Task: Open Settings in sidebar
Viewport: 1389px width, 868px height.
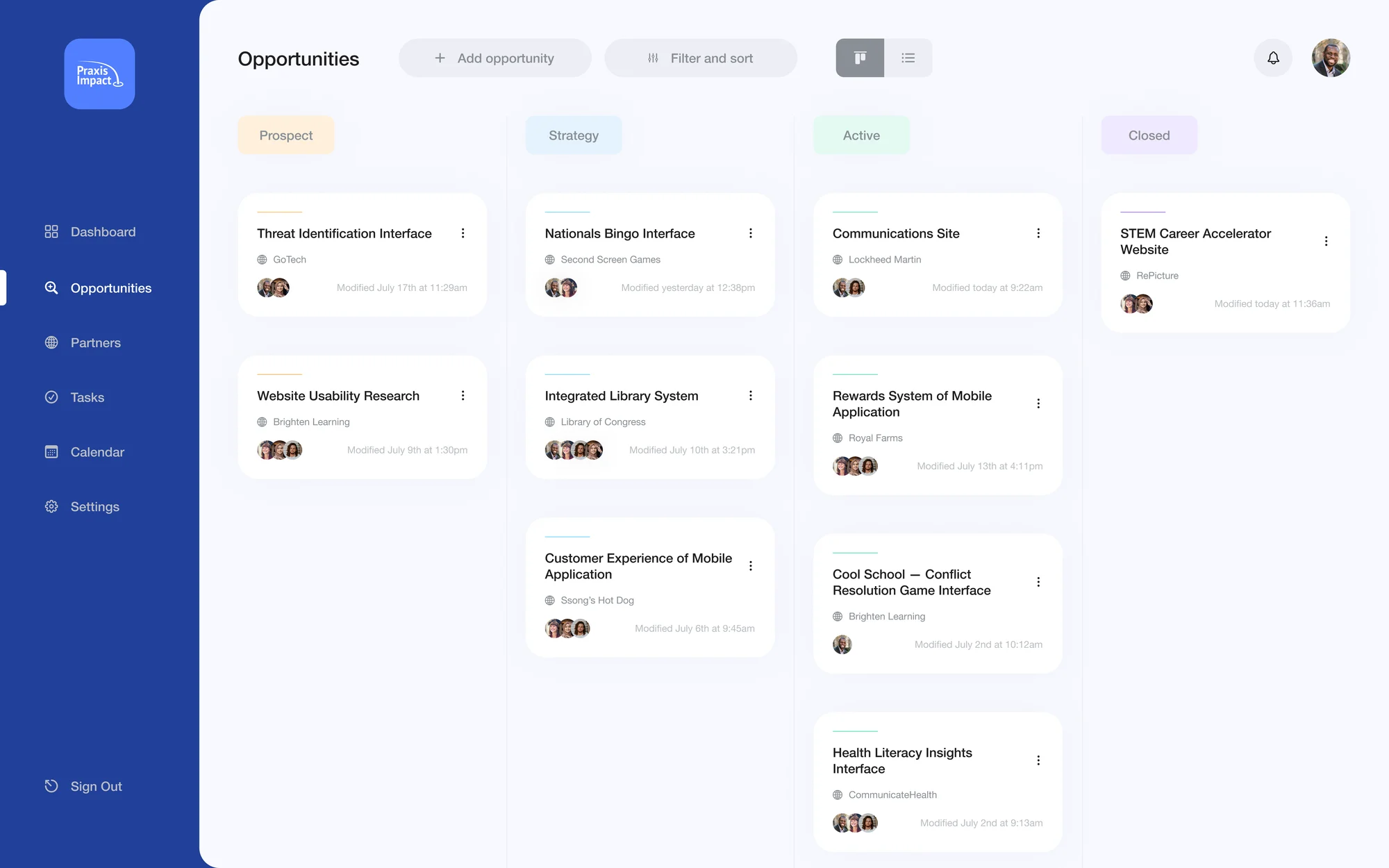Action: point(82,507)
